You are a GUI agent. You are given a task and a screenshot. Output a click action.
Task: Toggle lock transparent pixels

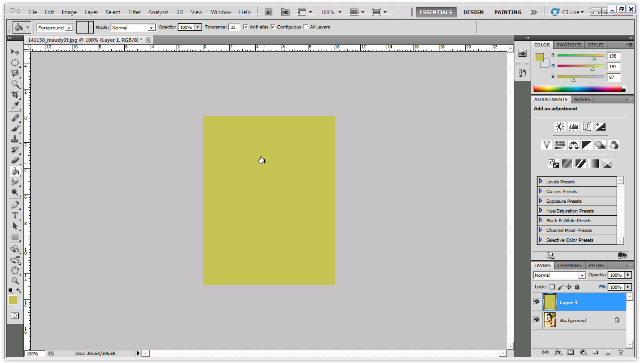tap(552, 287)
